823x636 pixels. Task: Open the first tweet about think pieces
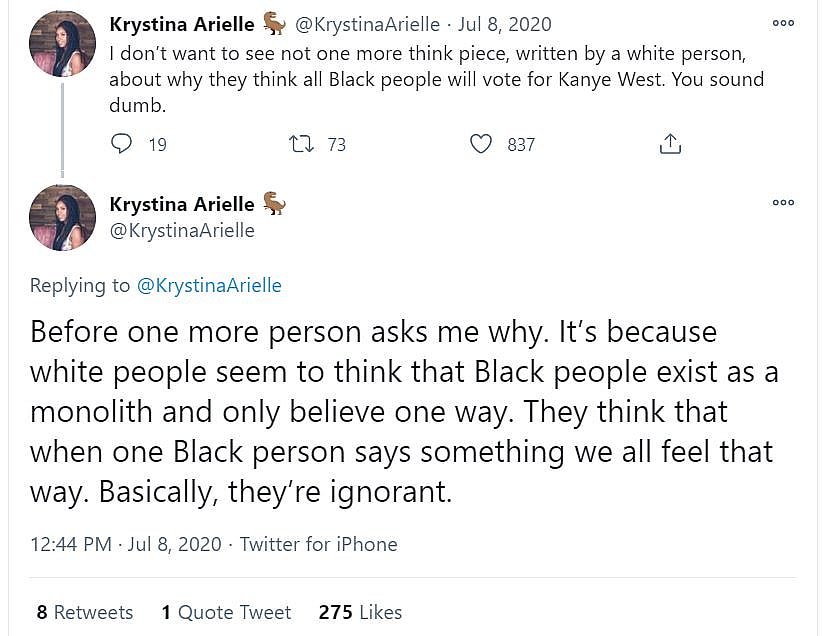[435, 79]
